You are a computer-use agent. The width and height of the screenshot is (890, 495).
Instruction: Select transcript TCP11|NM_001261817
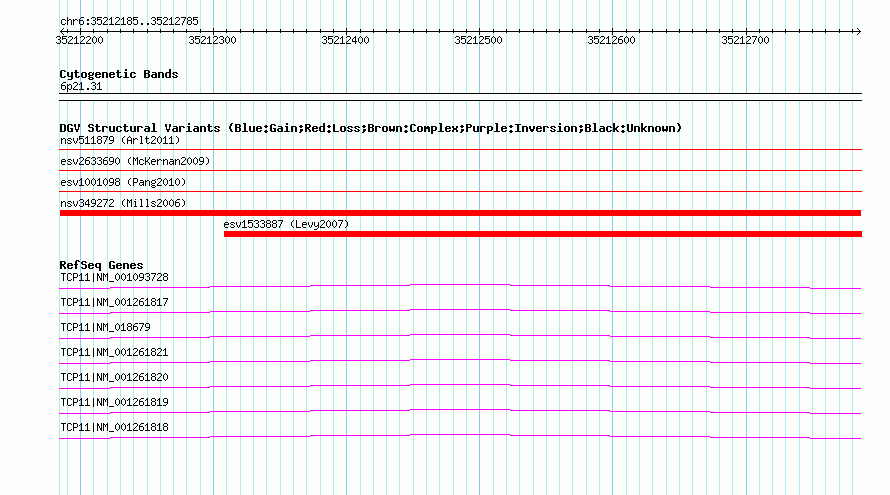[x=114, y=303]
